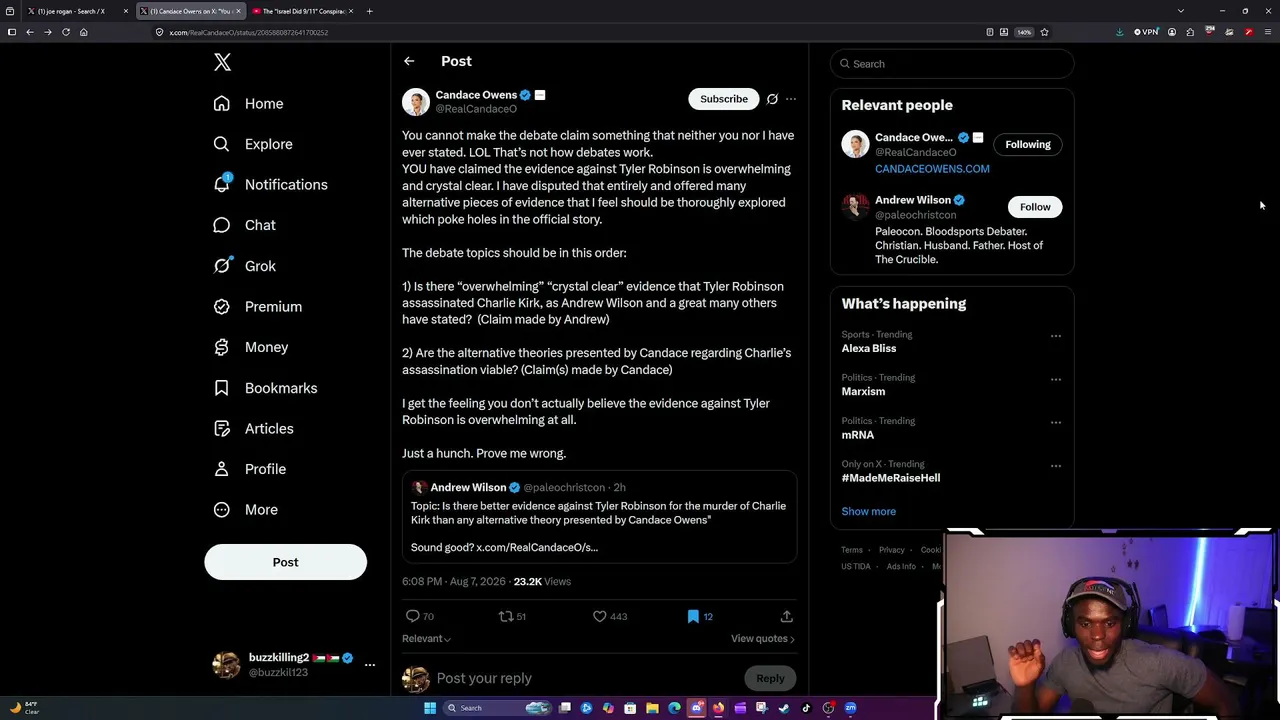
Task: Click the Subscribe button
Action: tap(724, 99)
